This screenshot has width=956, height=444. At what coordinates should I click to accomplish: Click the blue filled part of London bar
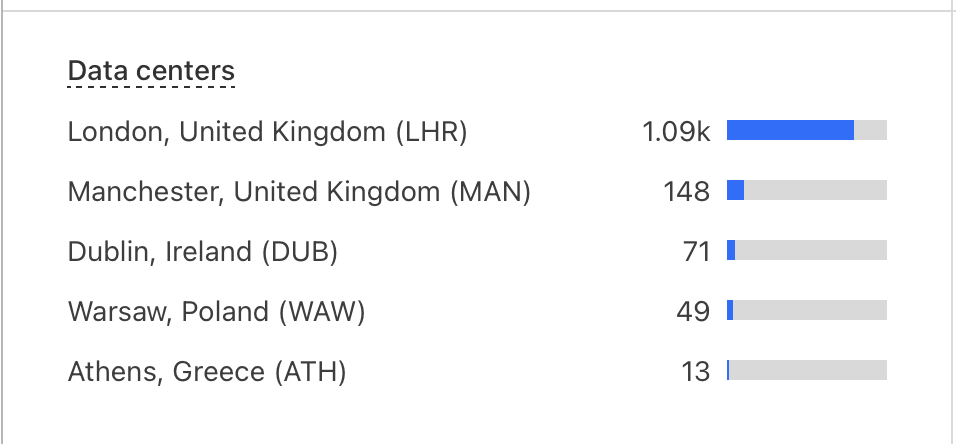790,130
